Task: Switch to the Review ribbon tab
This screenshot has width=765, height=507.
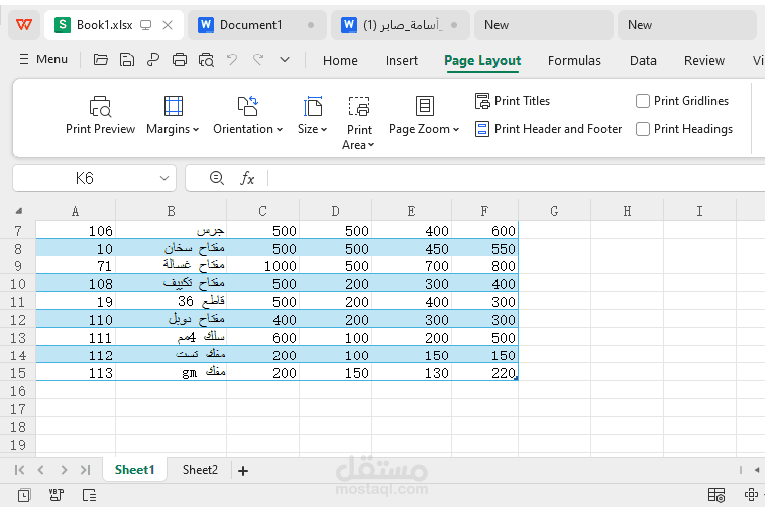Action: [704, 61]
